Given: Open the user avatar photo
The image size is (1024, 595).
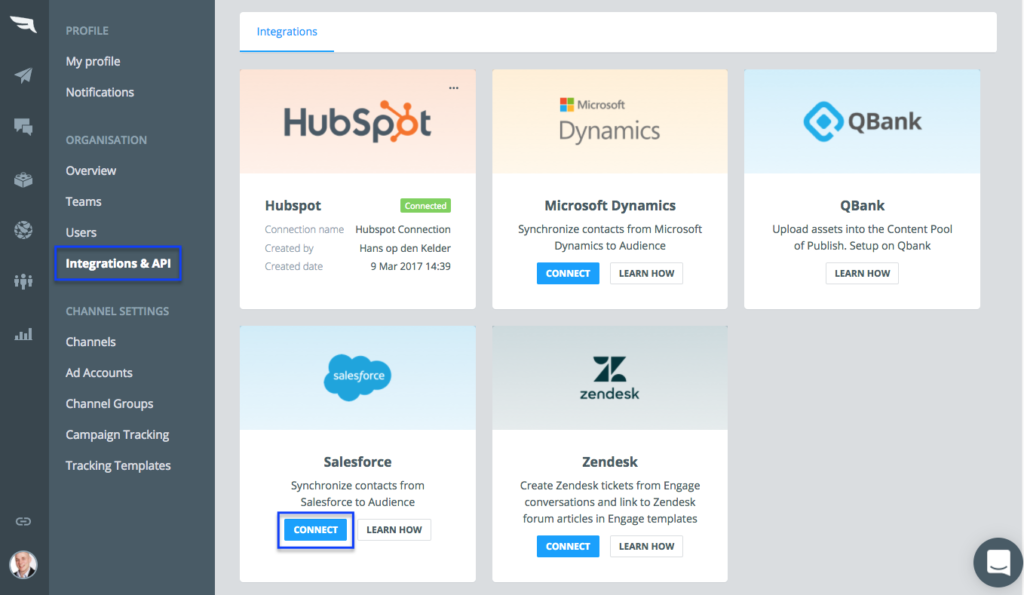Looking at the screenshot, I should (24, 564).
